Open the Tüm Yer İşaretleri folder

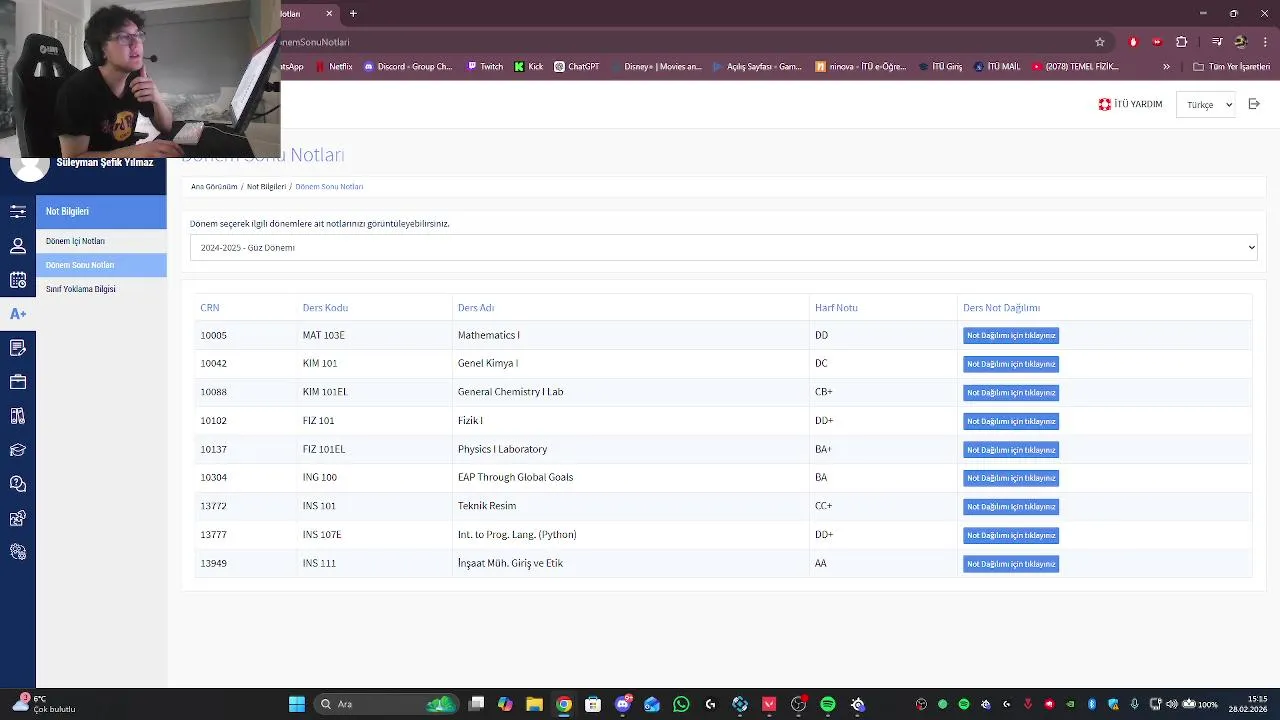tap(1231, 67)
